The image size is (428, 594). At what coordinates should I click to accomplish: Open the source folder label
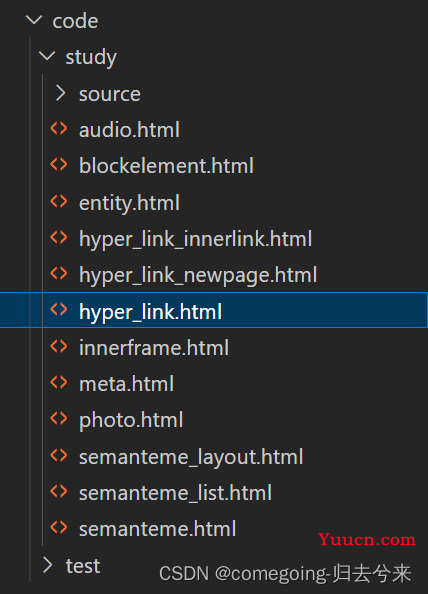click(x=109, y=94)
